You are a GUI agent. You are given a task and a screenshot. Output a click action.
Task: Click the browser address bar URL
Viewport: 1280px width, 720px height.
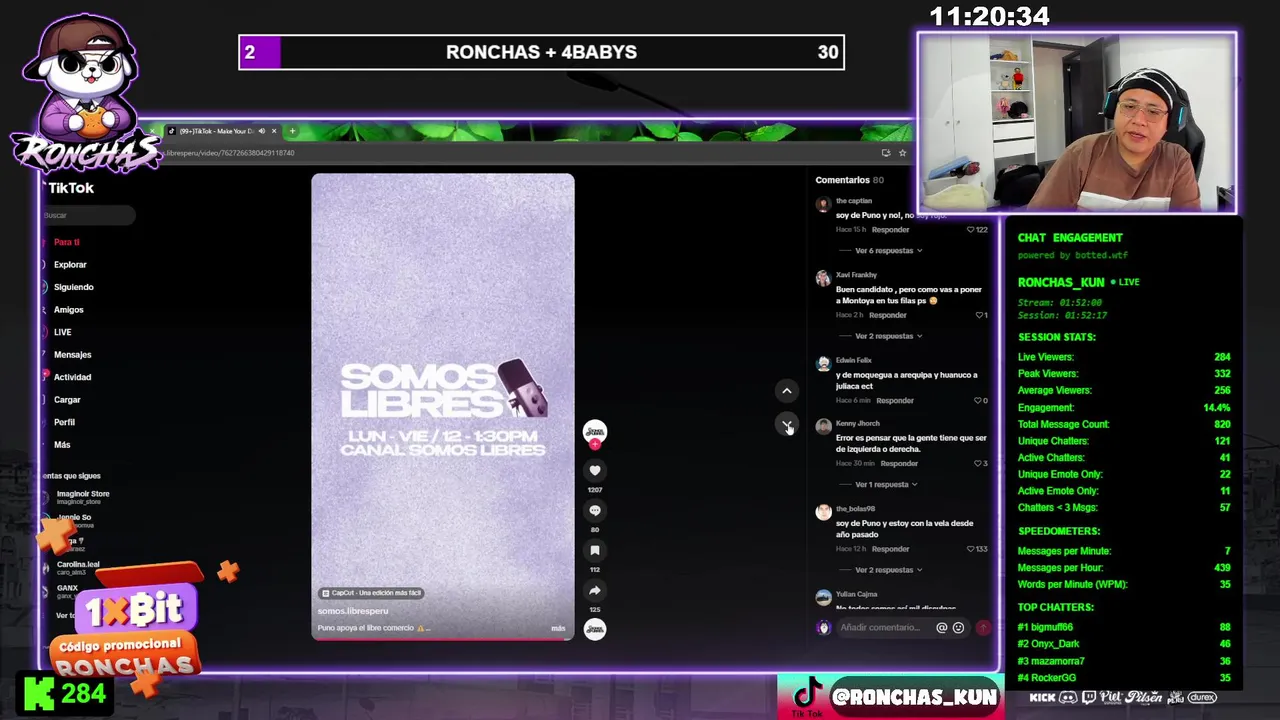(230, 153)
